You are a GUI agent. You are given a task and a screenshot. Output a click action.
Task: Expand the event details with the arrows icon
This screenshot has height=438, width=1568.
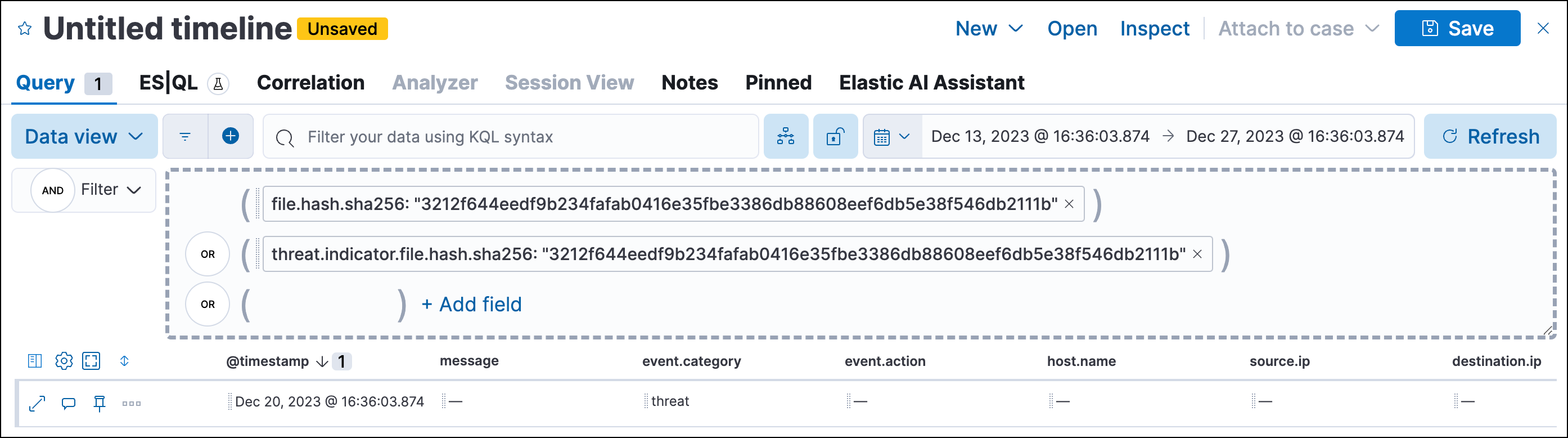pyautogui.click(x=38, y=403)
